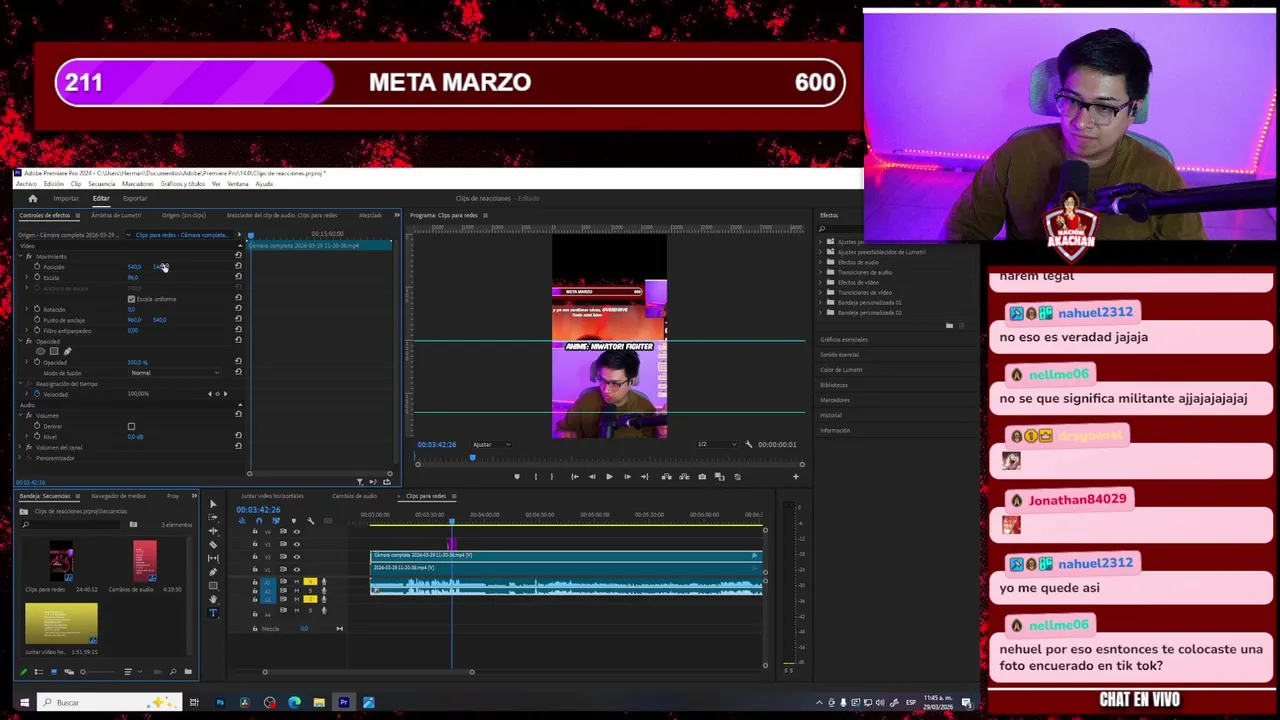Open the Archivo menu

coord(26,184)
